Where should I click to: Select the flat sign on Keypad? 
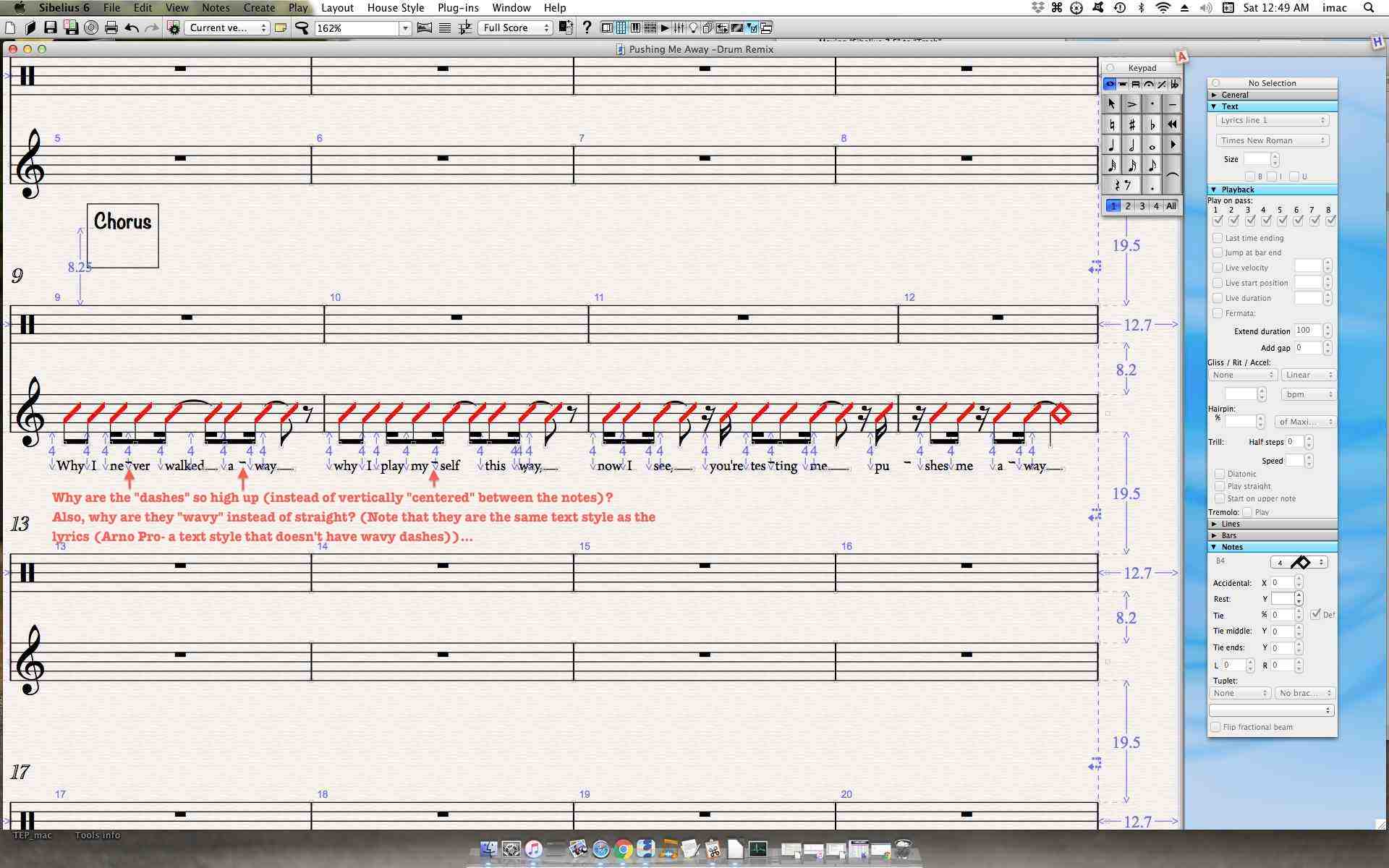[1152, 124]
